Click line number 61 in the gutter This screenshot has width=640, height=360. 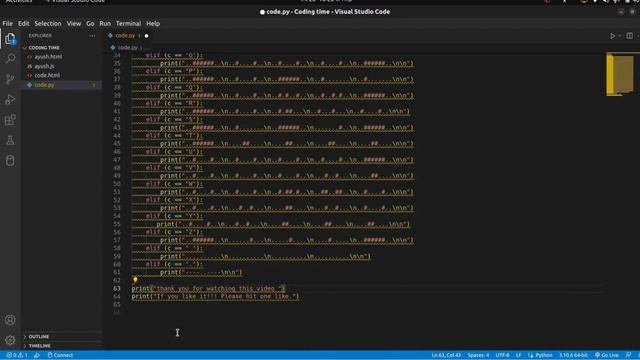(x=117, y=272)
